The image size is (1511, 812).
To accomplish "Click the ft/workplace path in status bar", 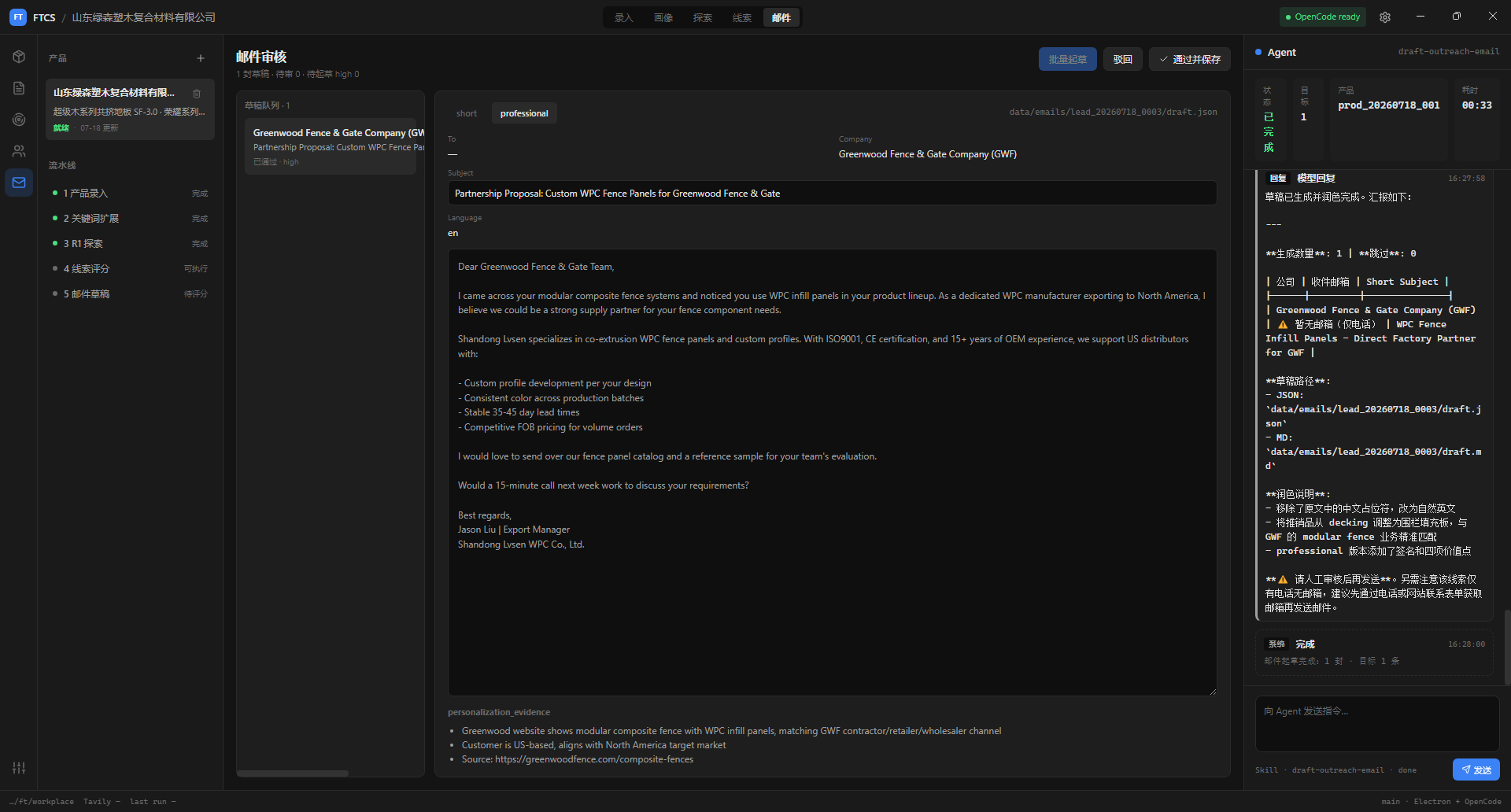I will coord(42,802).
